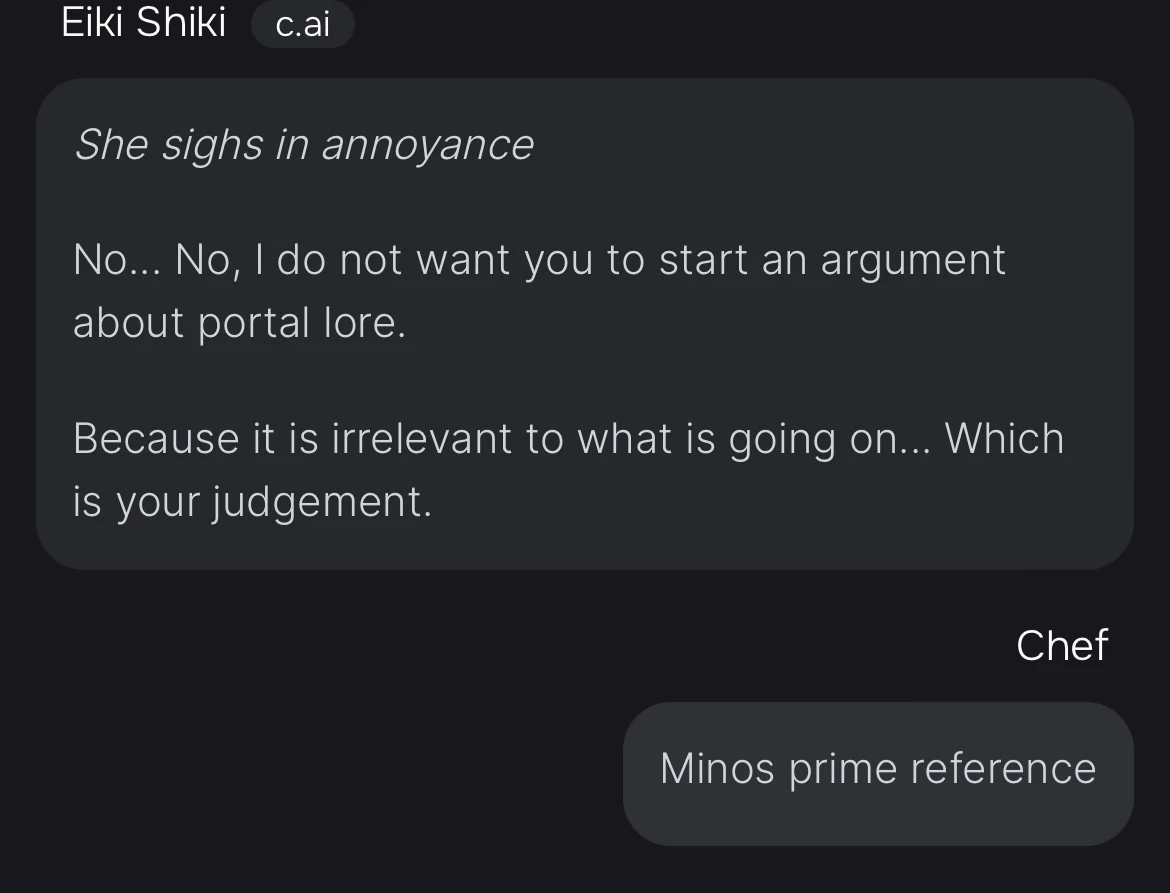This screenshot has width=1170, height=893.
Task: Click the word "judgement" in Eiki's reply
Action: point(322,501)
